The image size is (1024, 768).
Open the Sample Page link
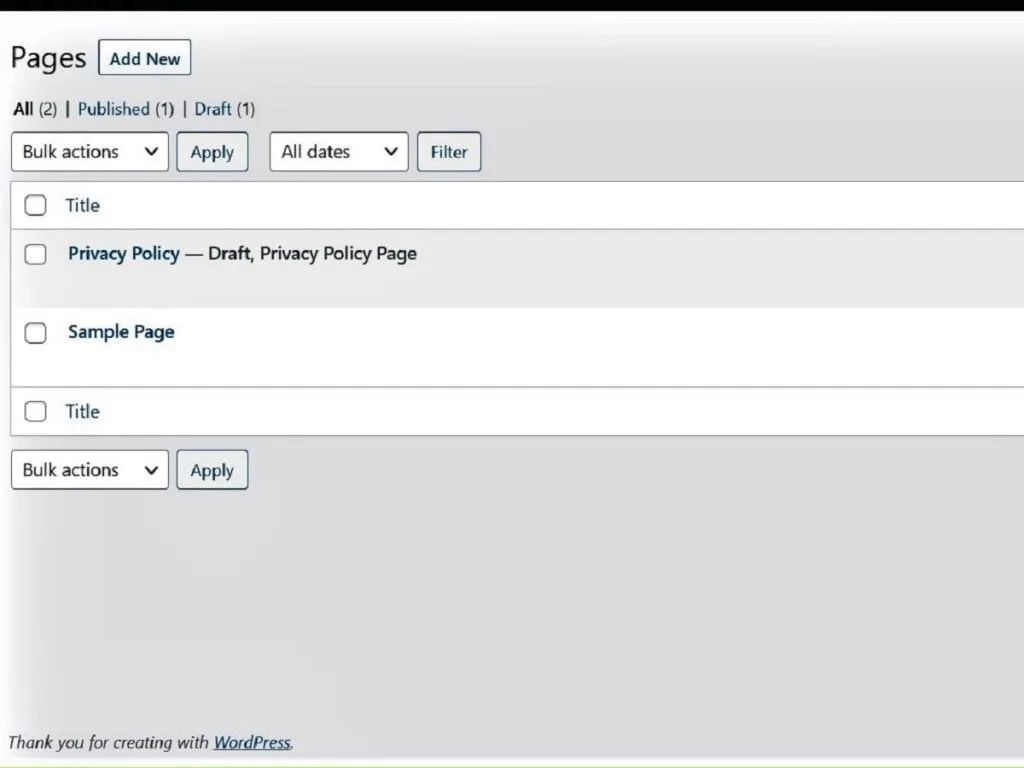click(121, 332)
